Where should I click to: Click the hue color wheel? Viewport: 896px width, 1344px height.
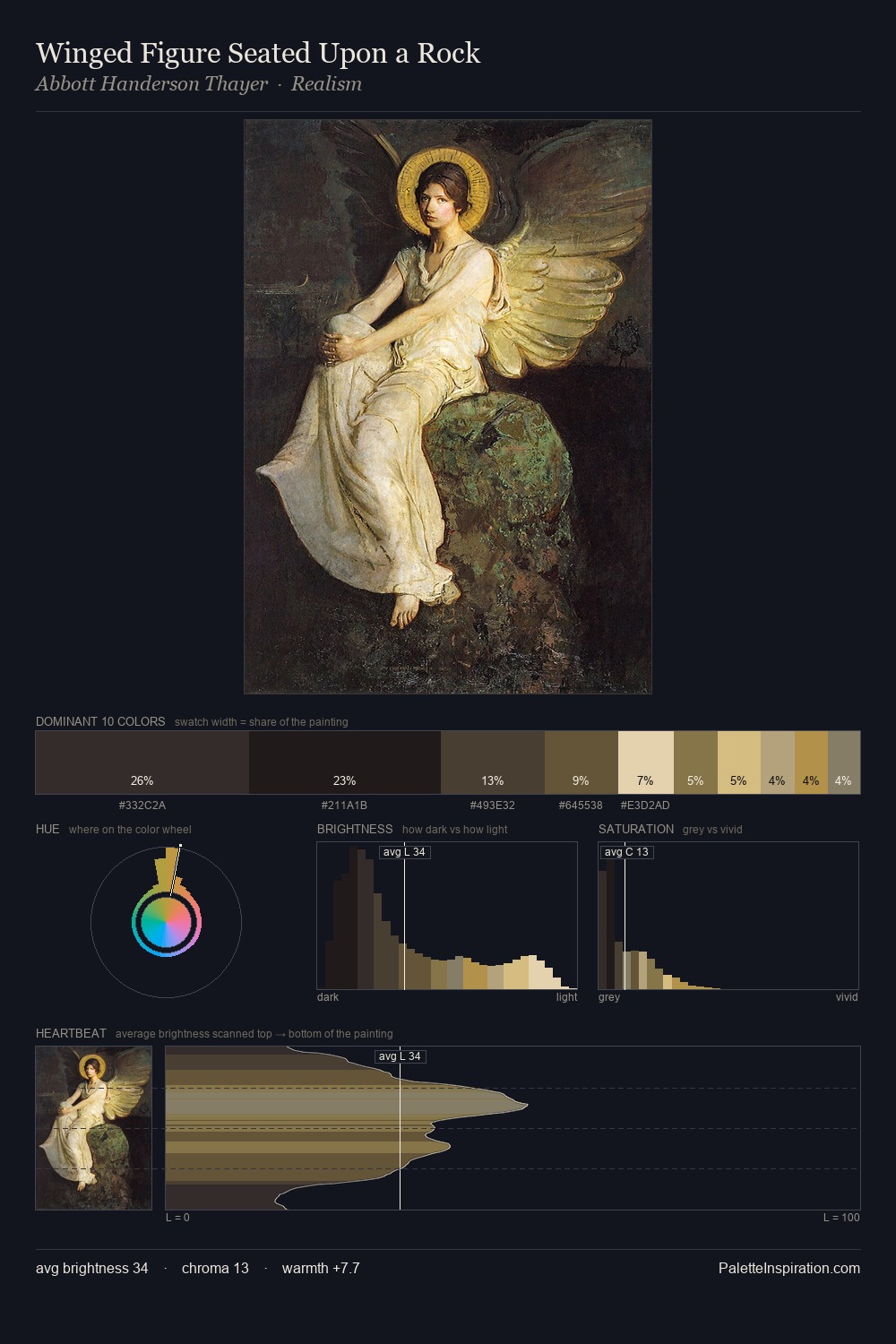(x=166, y=922)
